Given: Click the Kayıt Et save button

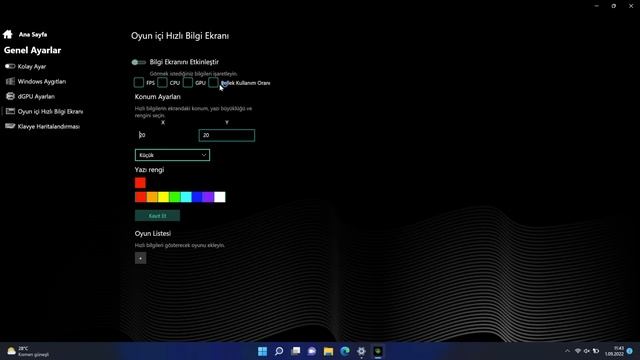Looking at the screenshot, I should [x=157, y=216].
